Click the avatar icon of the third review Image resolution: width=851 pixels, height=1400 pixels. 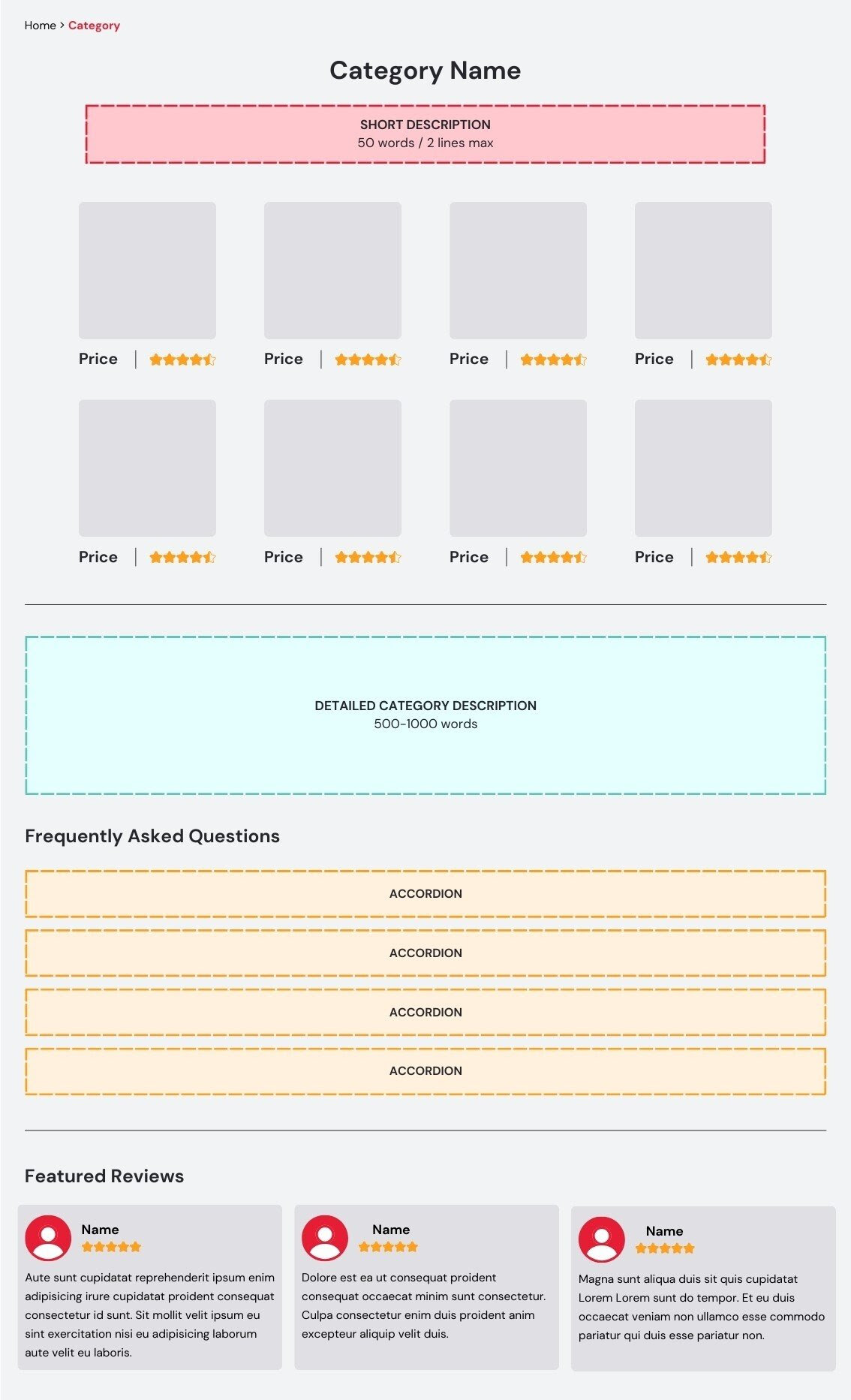(x=602, y=1239)
